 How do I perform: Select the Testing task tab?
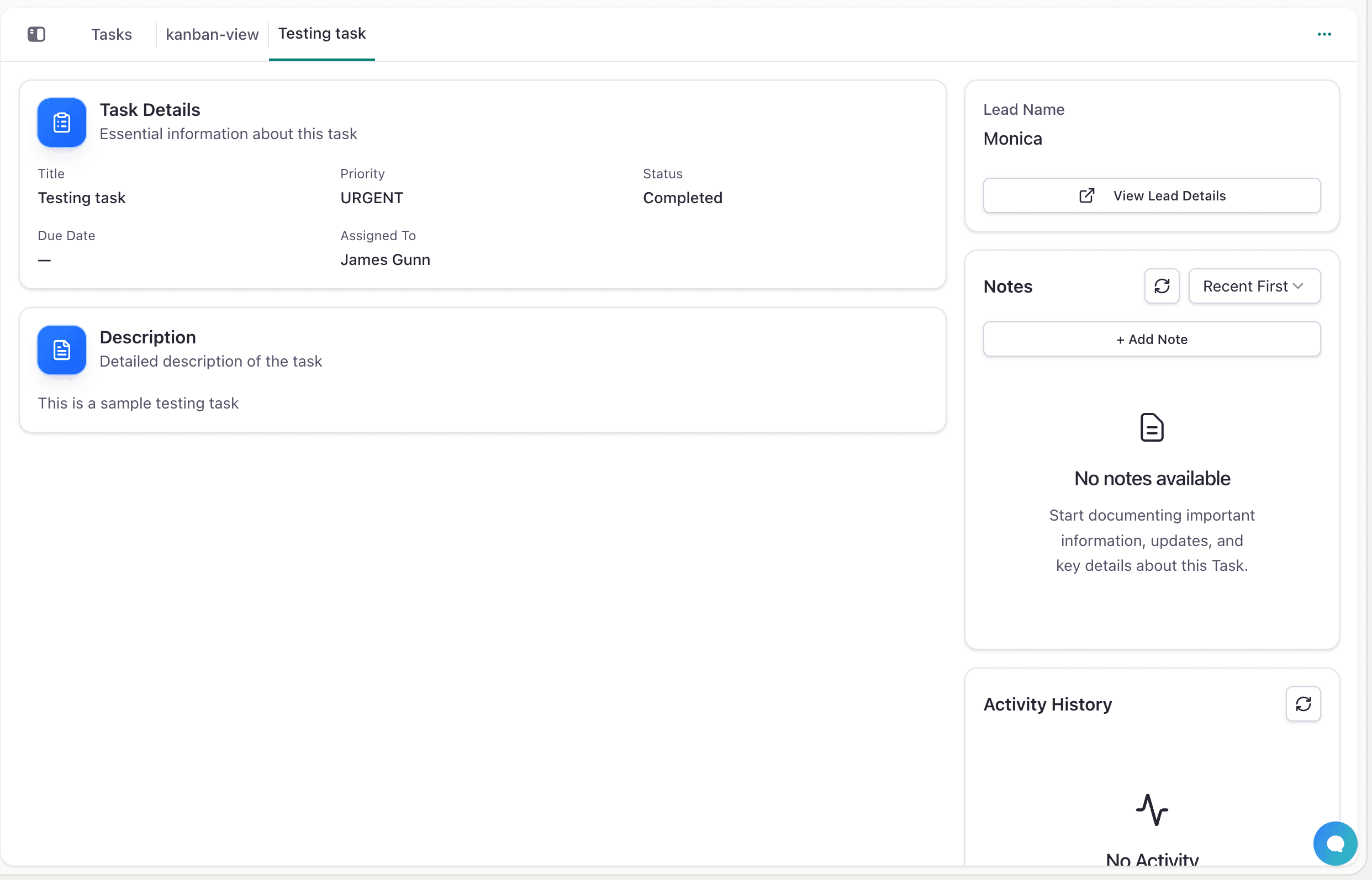pyautogui.click(x=322, y=34)
